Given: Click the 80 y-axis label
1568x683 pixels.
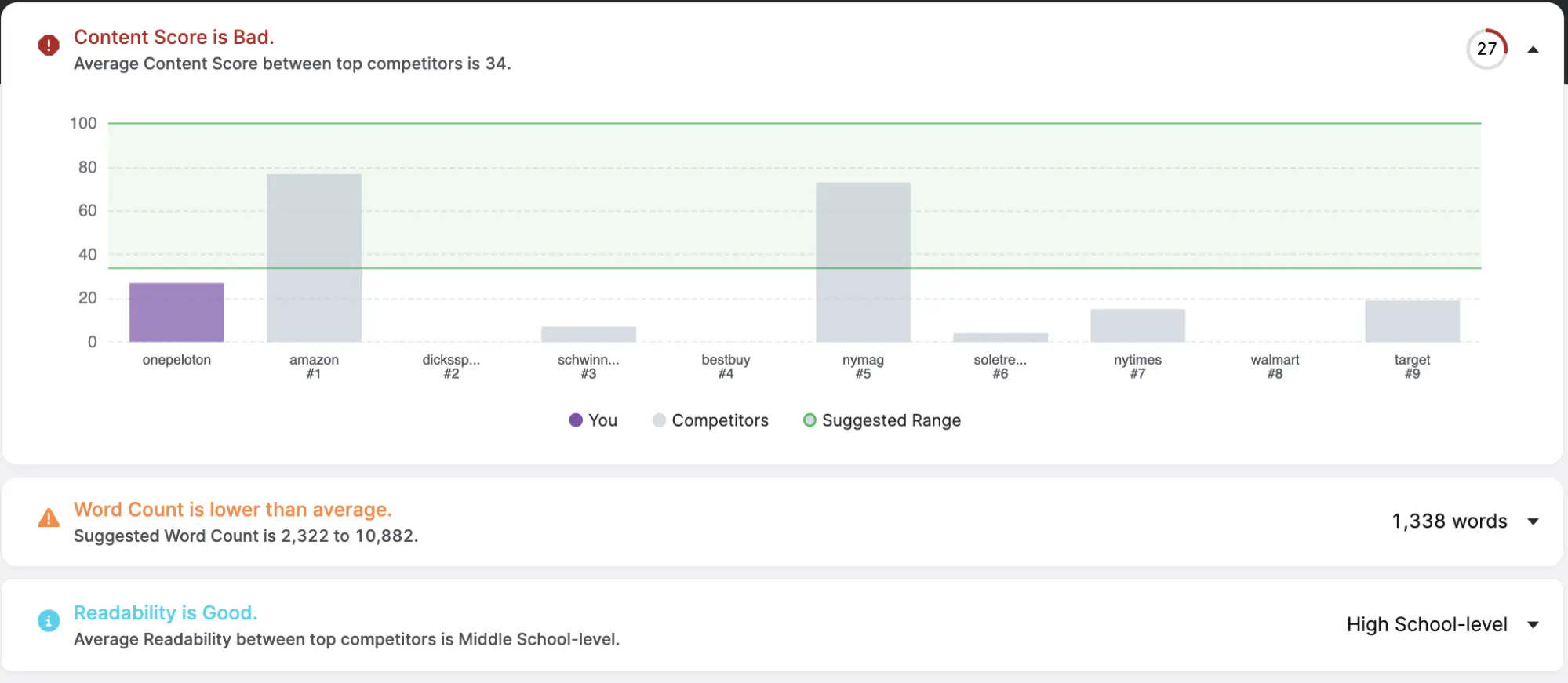Looking at the screenshot, I should pos(87,167).
